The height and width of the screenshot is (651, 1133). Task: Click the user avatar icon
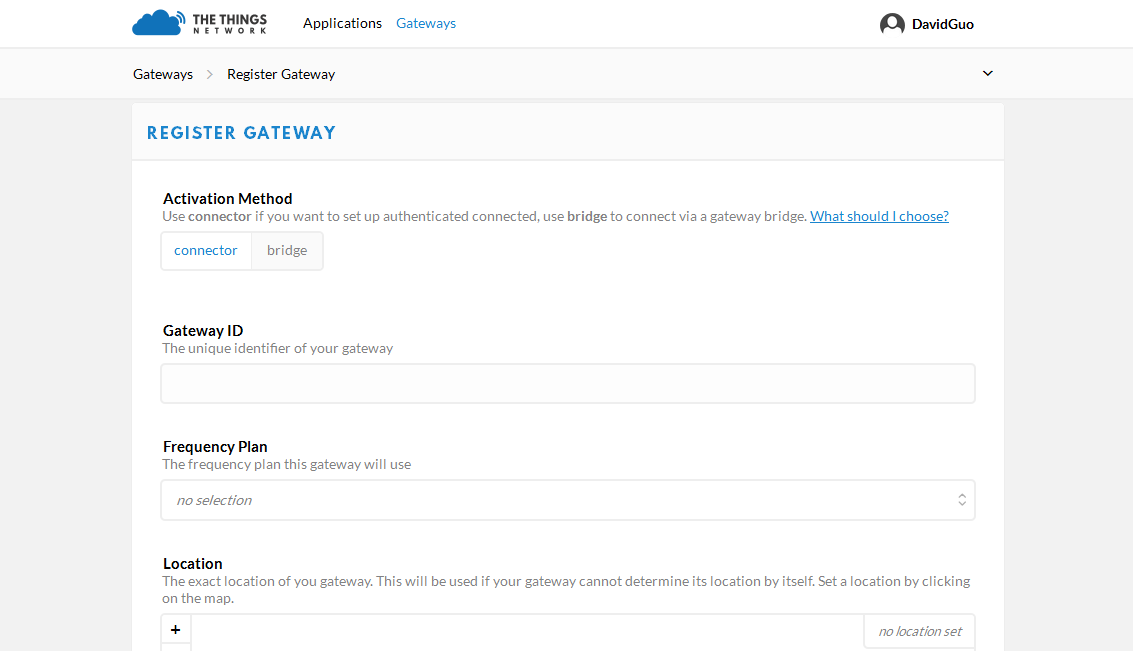click(x=892, y=24)
